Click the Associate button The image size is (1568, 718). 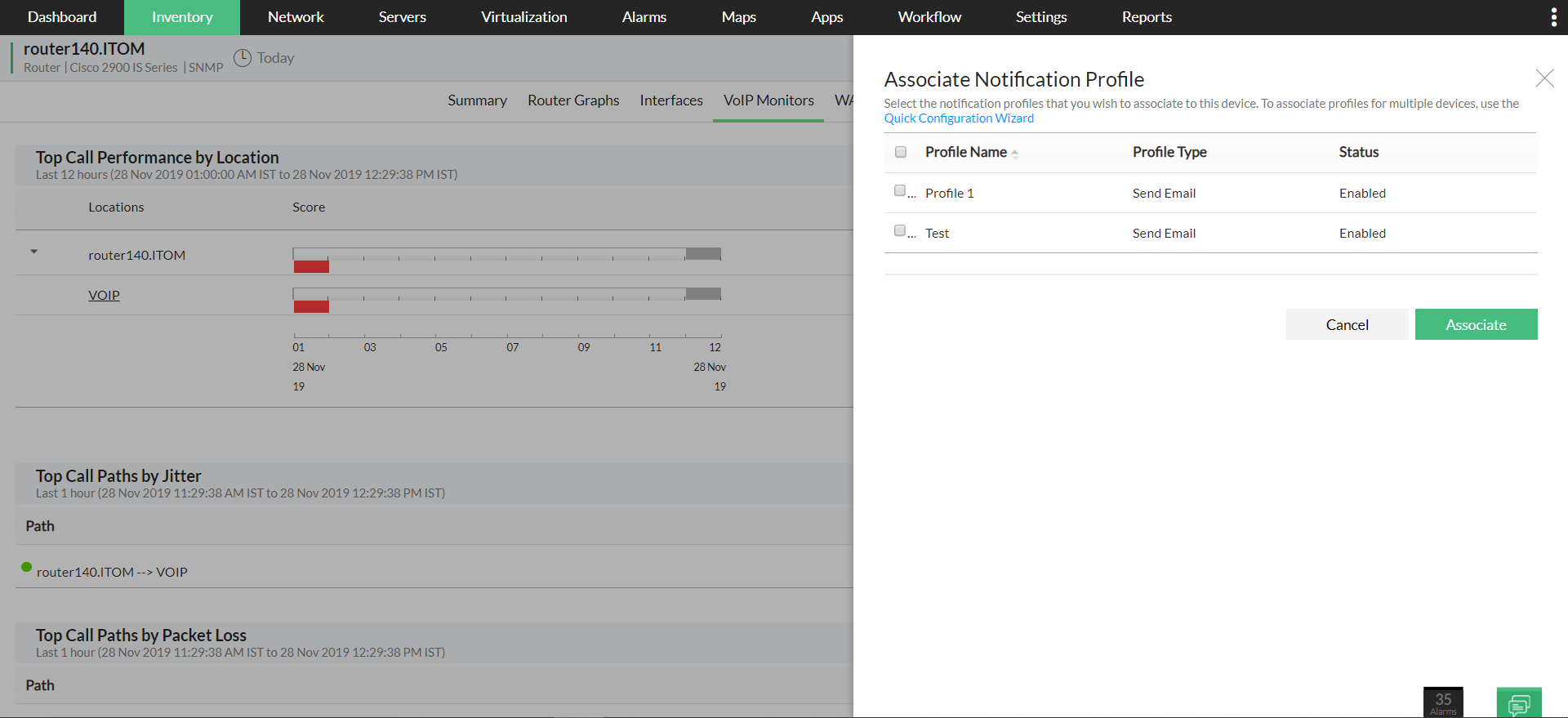pyautogui.click(x=1476, y=324)
